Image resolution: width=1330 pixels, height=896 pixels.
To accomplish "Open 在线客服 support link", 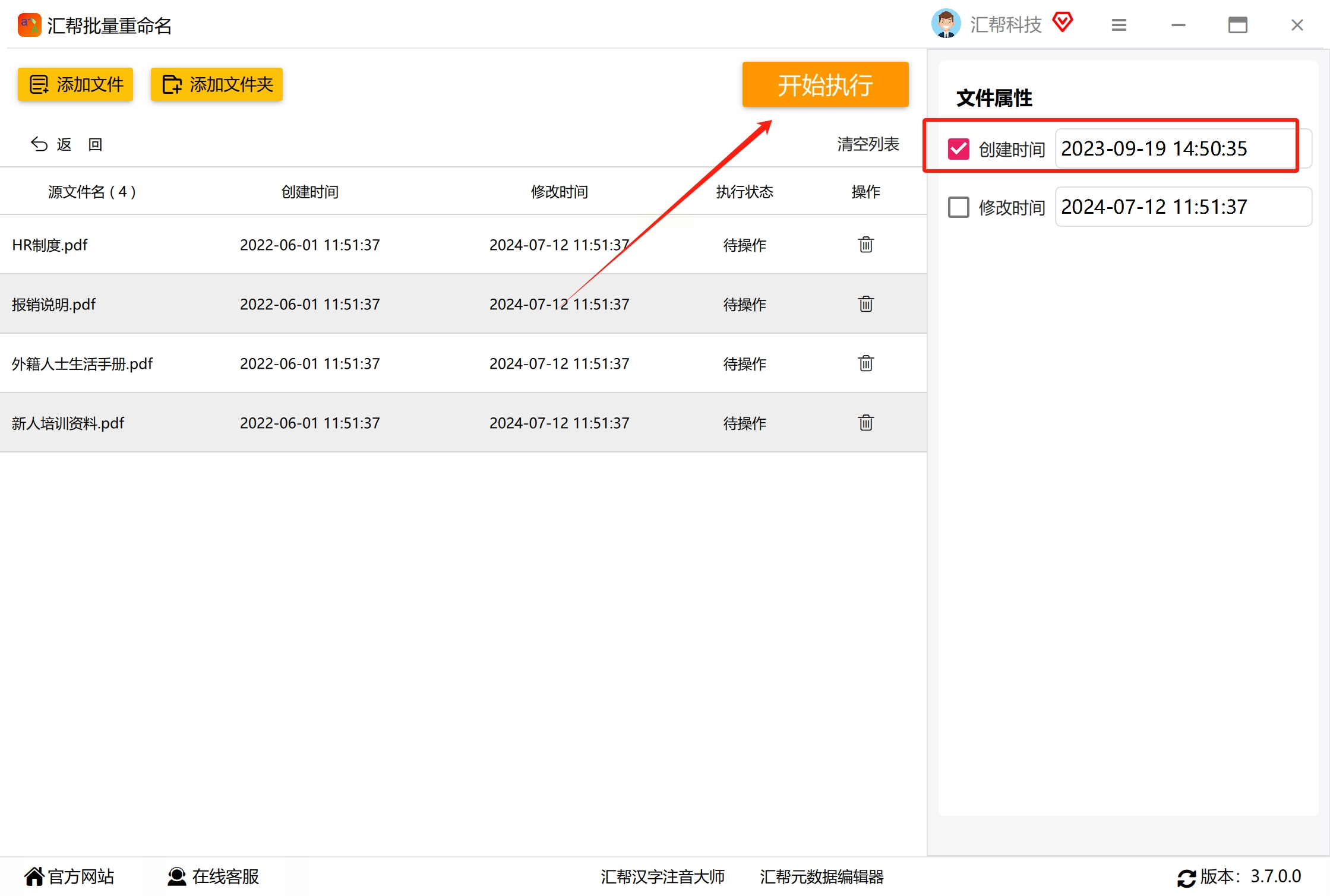I will tap(213, 876).
